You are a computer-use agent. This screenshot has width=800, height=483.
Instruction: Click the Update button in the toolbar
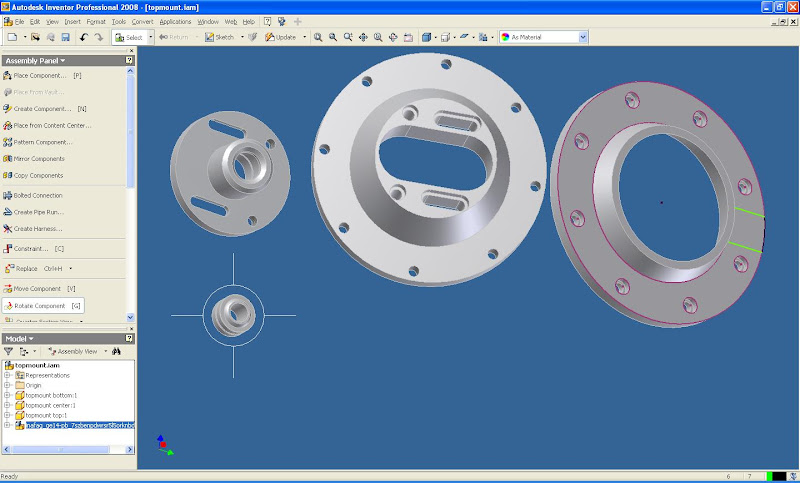click(x=280, y=37)
